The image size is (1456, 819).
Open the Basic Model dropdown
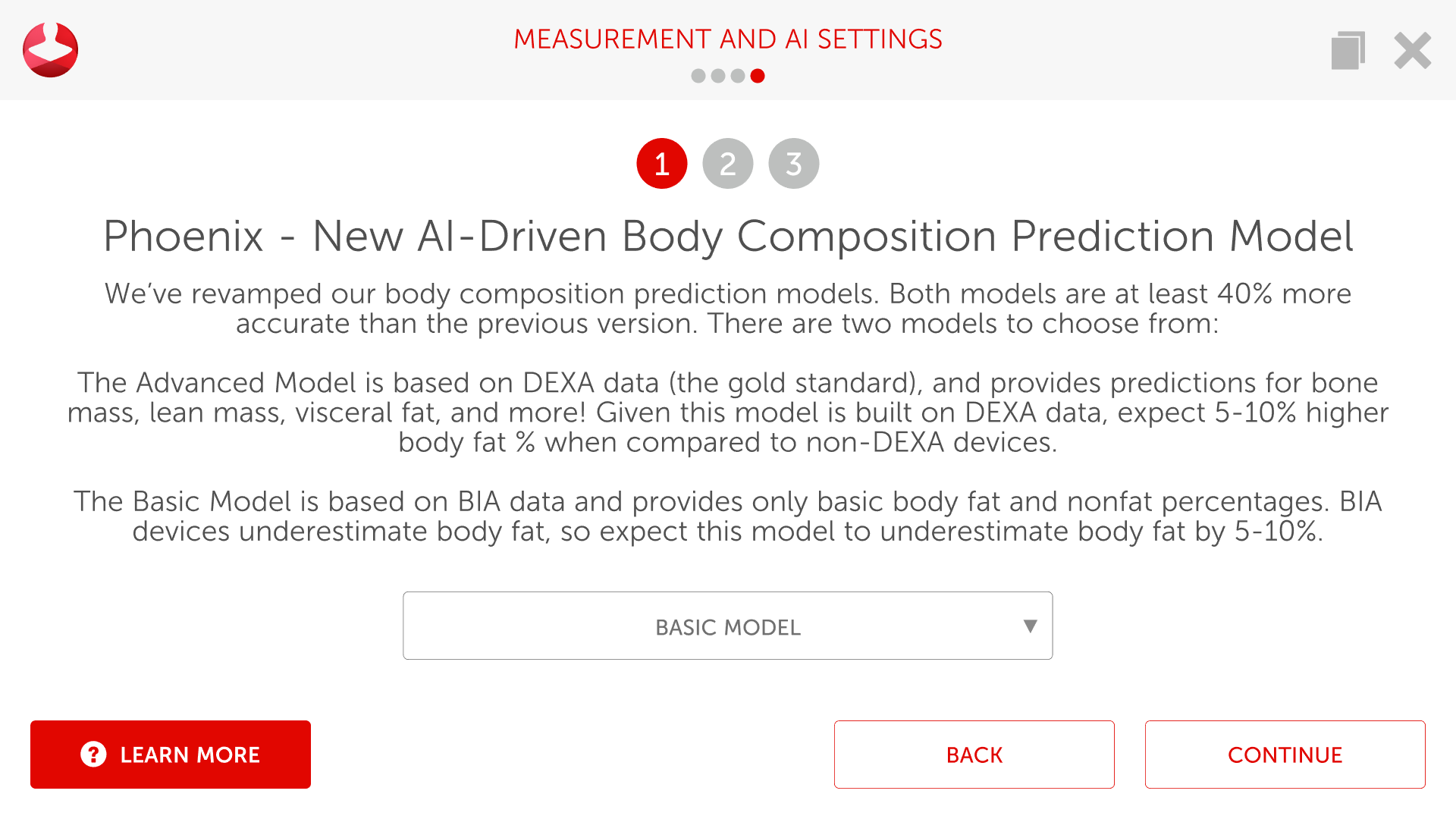click(x=727, y=626)
